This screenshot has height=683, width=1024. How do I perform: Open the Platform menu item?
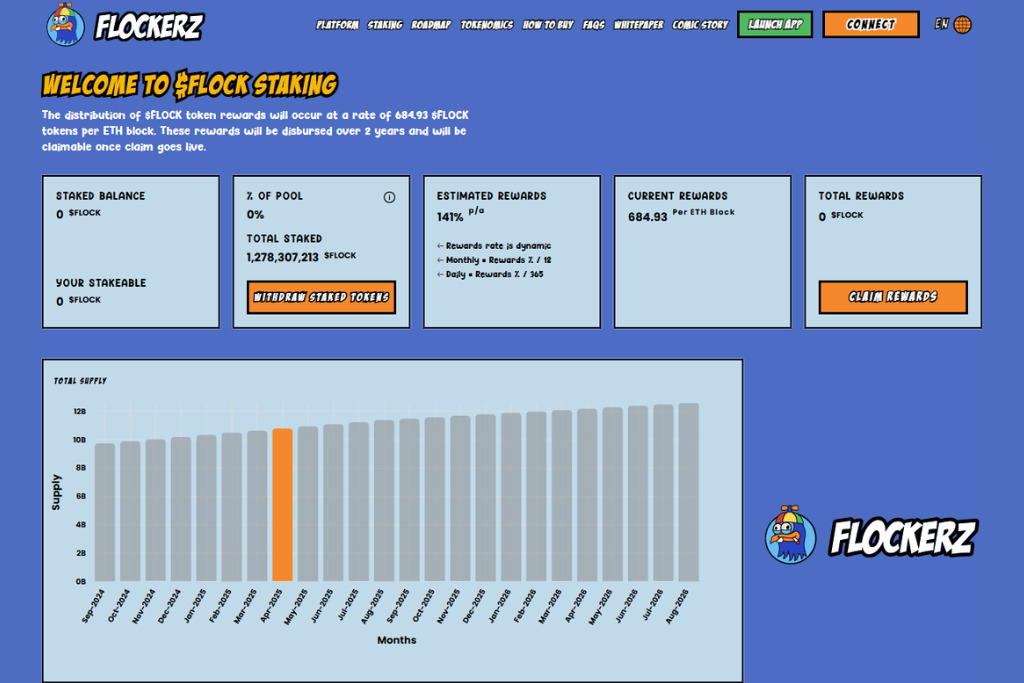pos(338,25)
